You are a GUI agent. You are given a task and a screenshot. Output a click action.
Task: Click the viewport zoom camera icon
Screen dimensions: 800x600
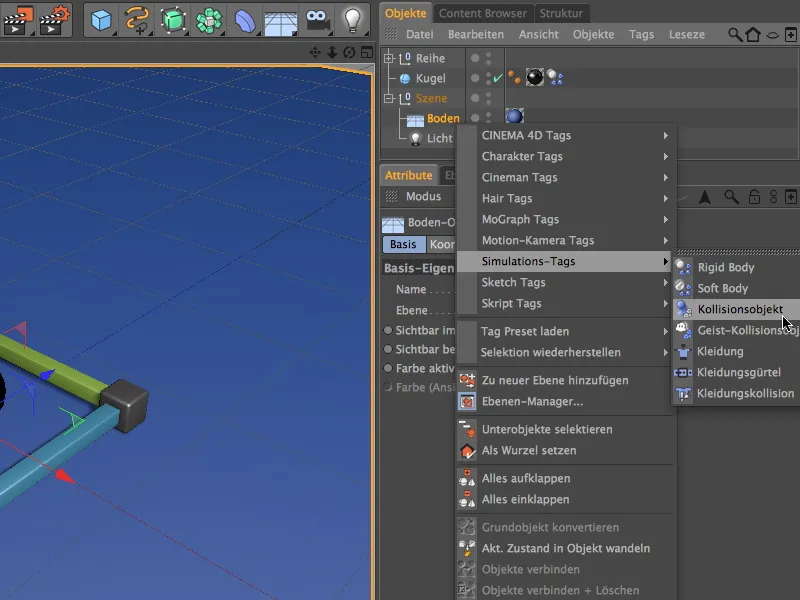[x=332, y=52]
